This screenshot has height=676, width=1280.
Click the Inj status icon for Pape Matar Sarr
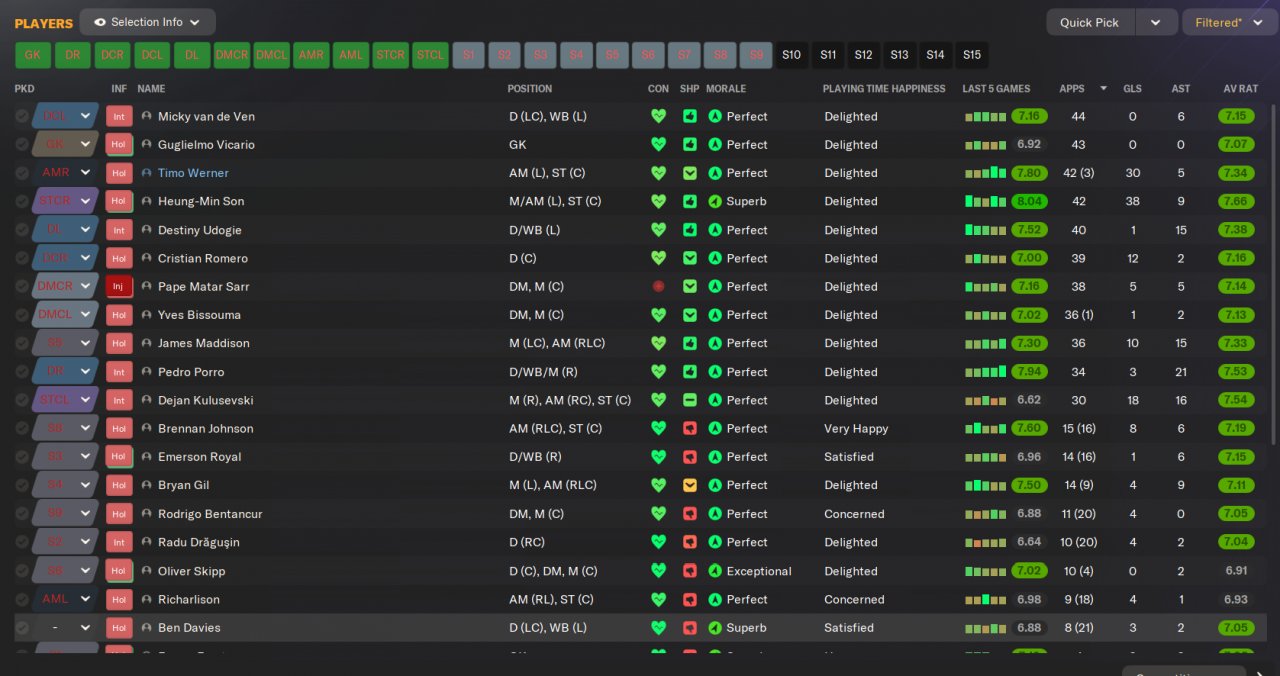pyautogui.click(x=119, y=286)
